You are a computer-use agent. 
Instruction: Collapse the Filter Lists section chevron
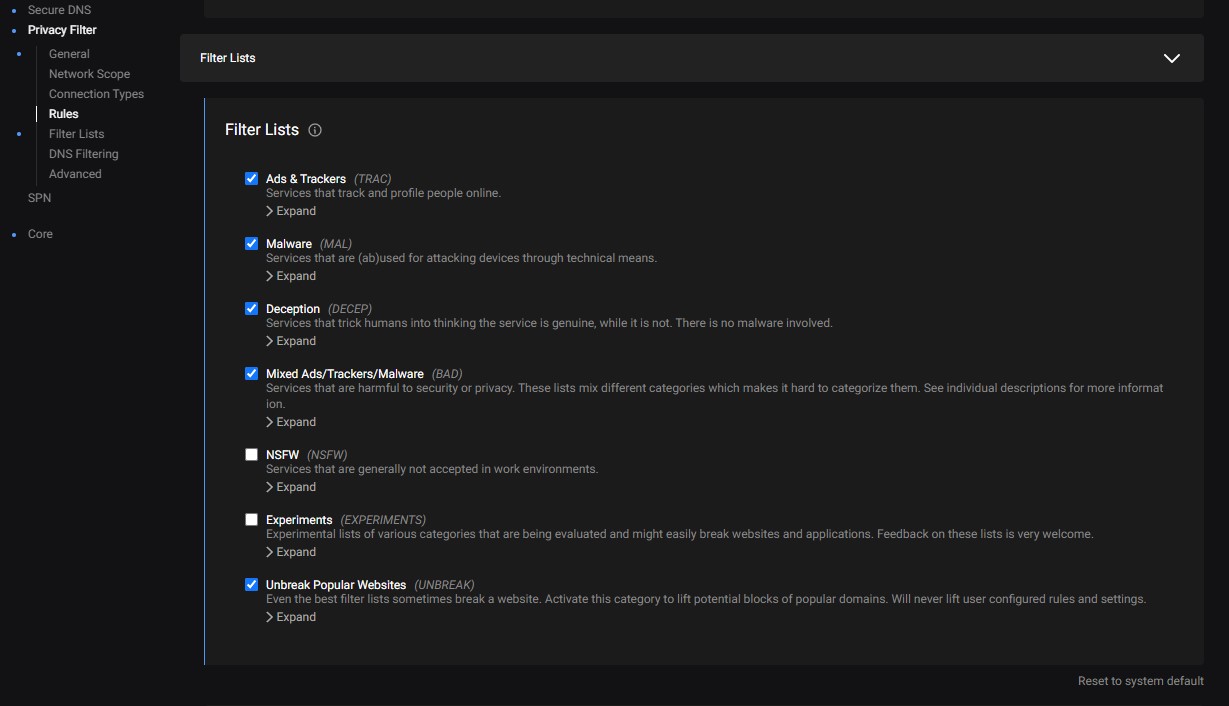[x=1171, y=58]
